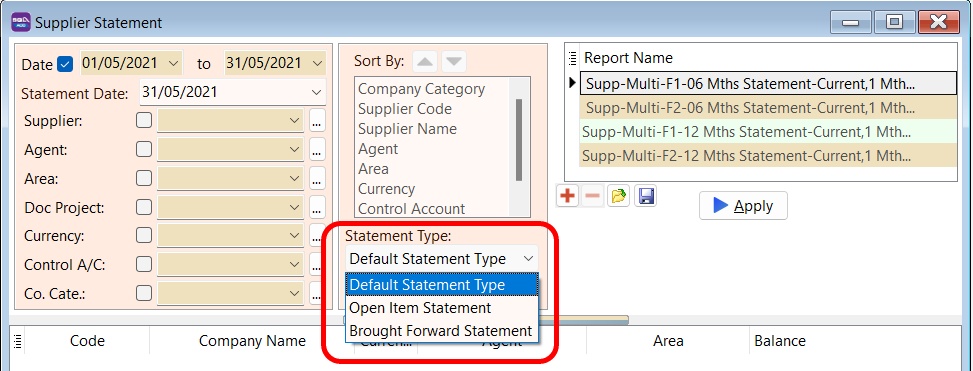Select Area in Sort By list

[x=374, y=169]
